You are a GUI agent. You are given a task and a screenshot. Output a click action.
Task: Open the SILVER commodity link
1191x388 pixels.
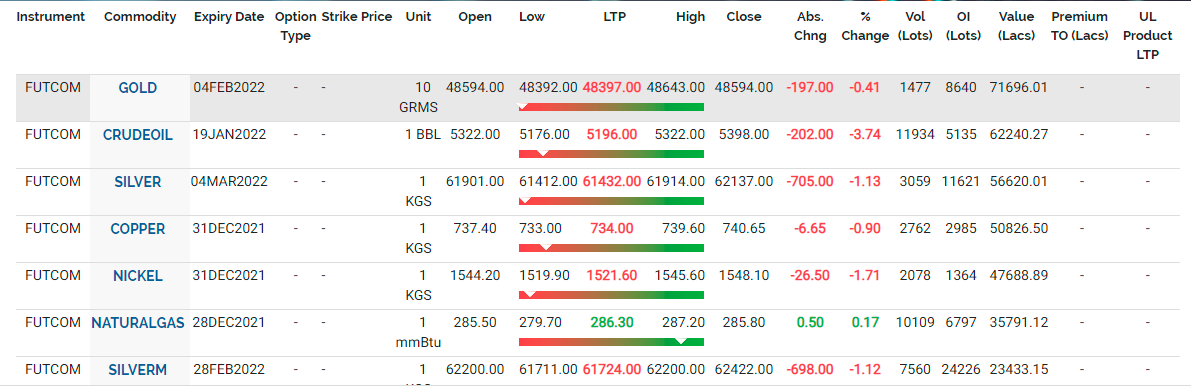pos(137,181)
